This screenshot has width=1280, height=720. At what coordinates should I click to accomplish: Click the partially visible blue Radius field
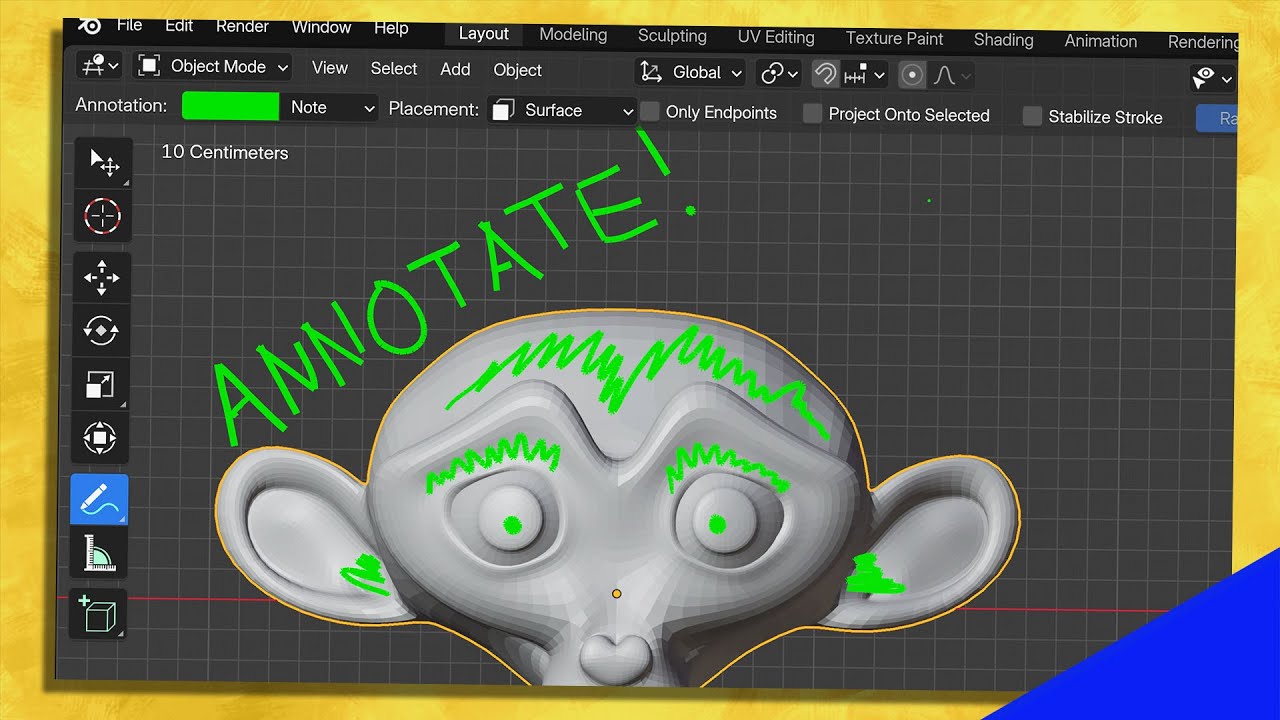point(1217,118)
